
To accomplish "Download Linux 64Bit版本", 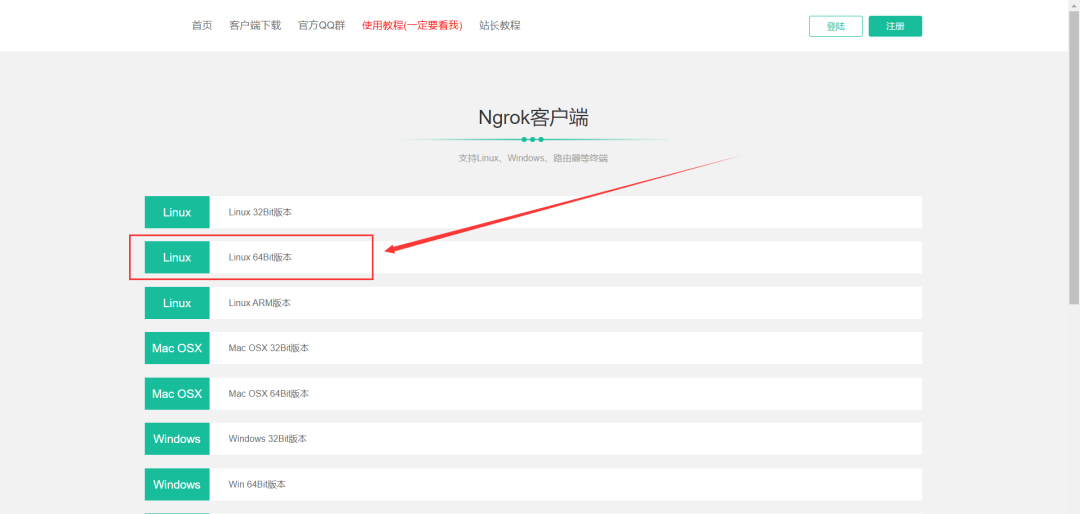I will 260,258.
